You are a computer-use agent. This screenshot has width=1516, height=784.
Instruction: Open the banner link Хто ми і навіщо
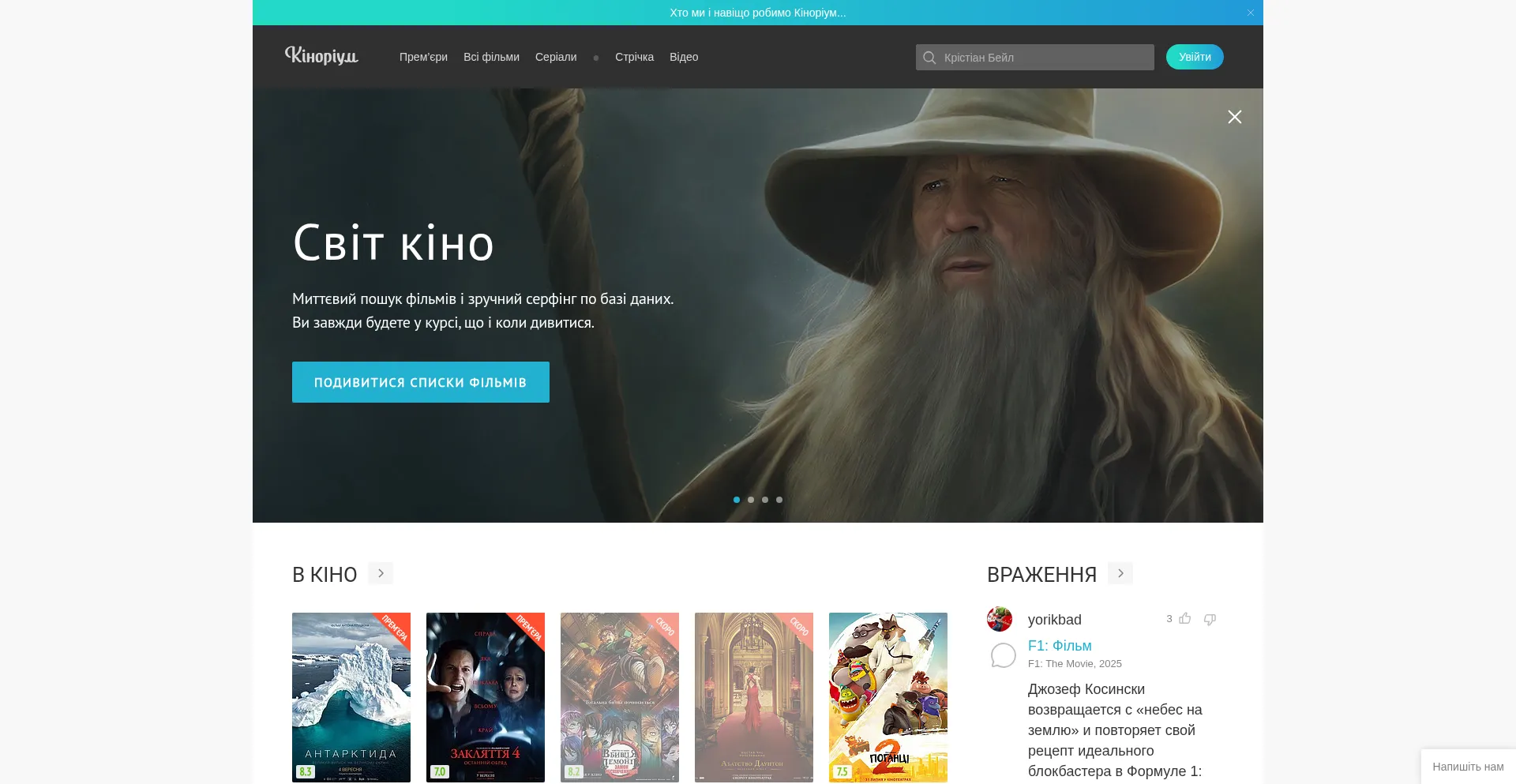758,13
